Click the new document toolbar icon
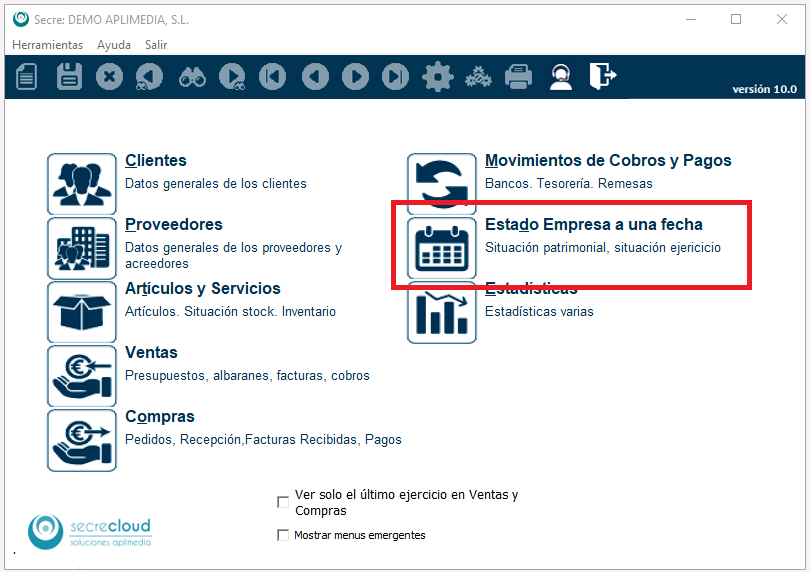 (x=27, y=76)
